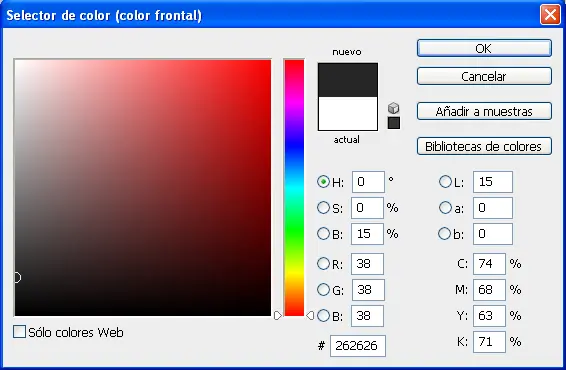The width and height of the screenshot is (566, 370).
Task: Click the C cyan percent field
Action: tap(489, 264)
